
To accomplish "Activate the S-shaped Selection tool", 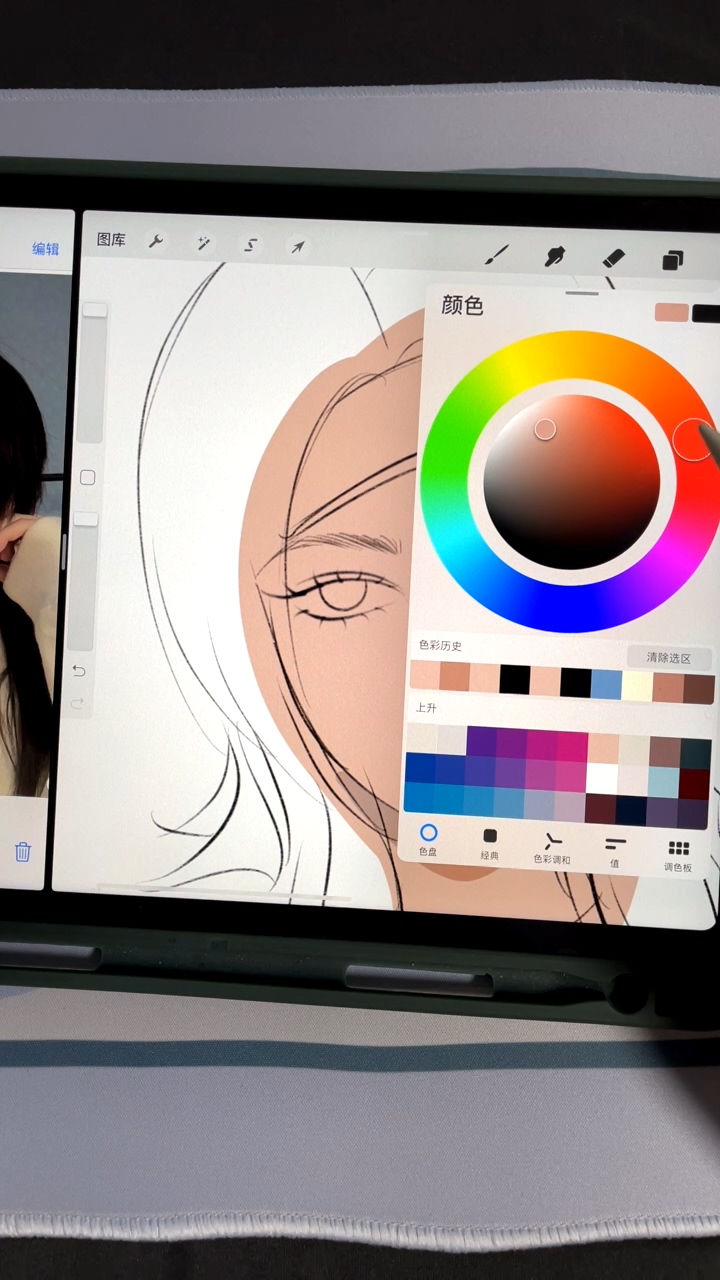I will 250,245.
